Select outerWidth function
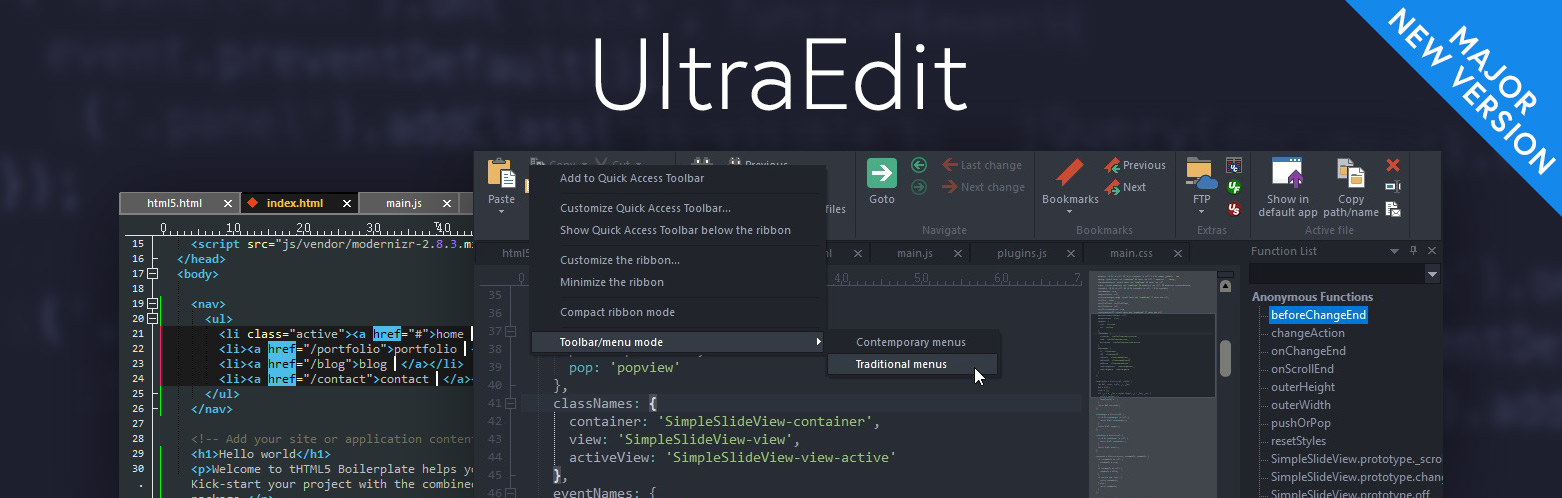This screenshot has width=1562, height=498. click(1301, 405)
